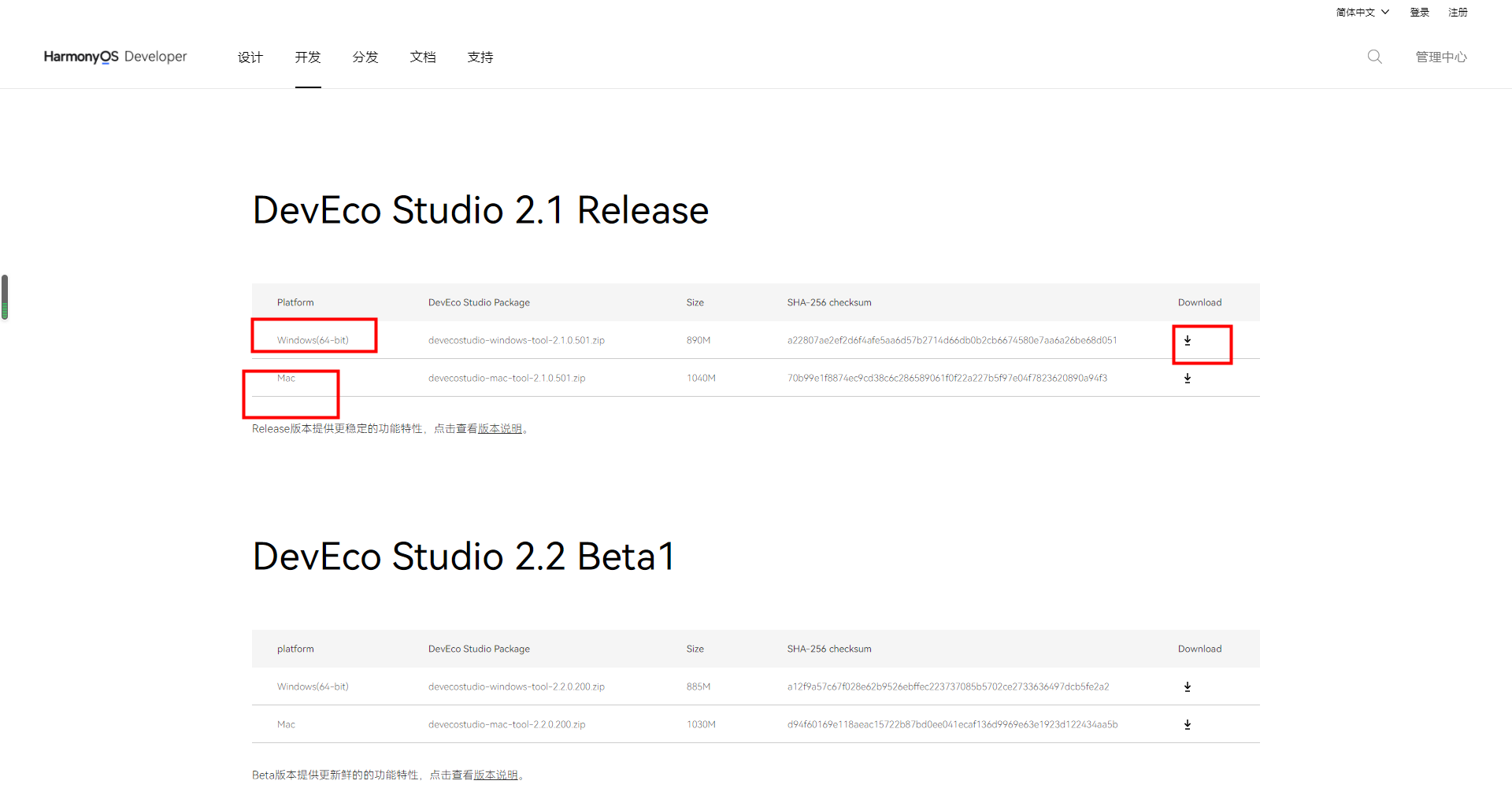The height and width of the screenshot is (788, 1512).
Task: Click the DevEco Studio 2.2 Beta1 heading
Action: [464, 557]
